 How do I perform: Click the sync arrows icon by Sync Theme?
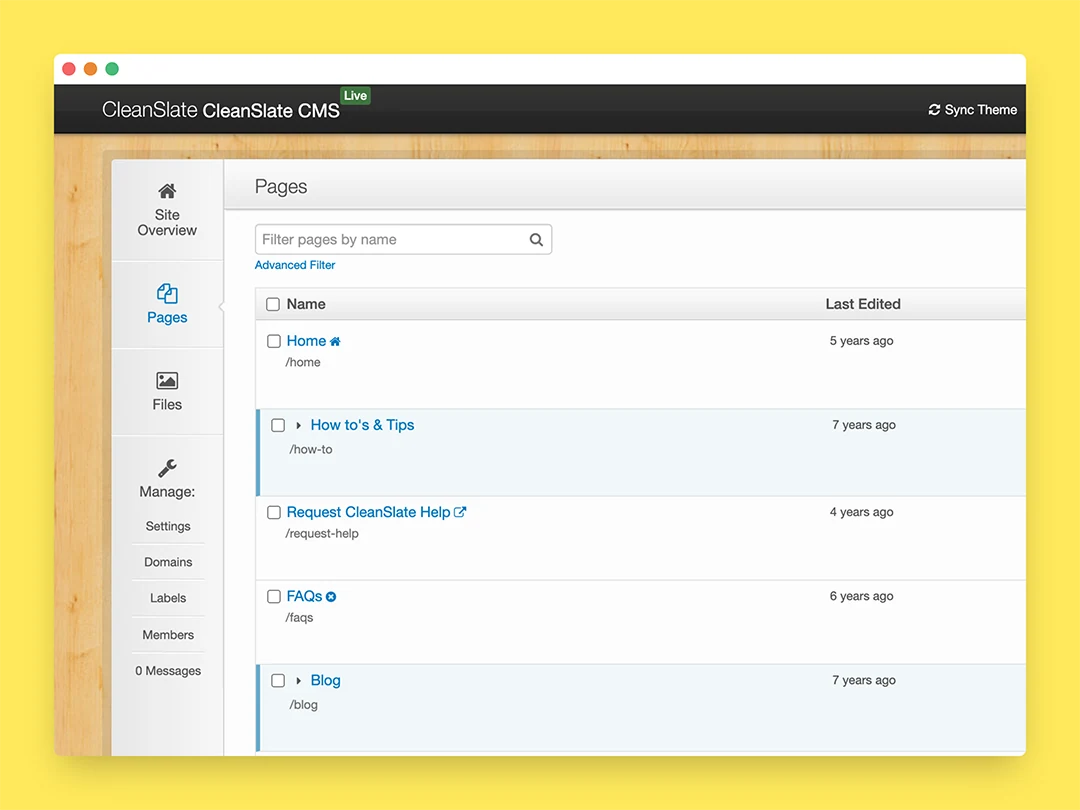(934, 110)
